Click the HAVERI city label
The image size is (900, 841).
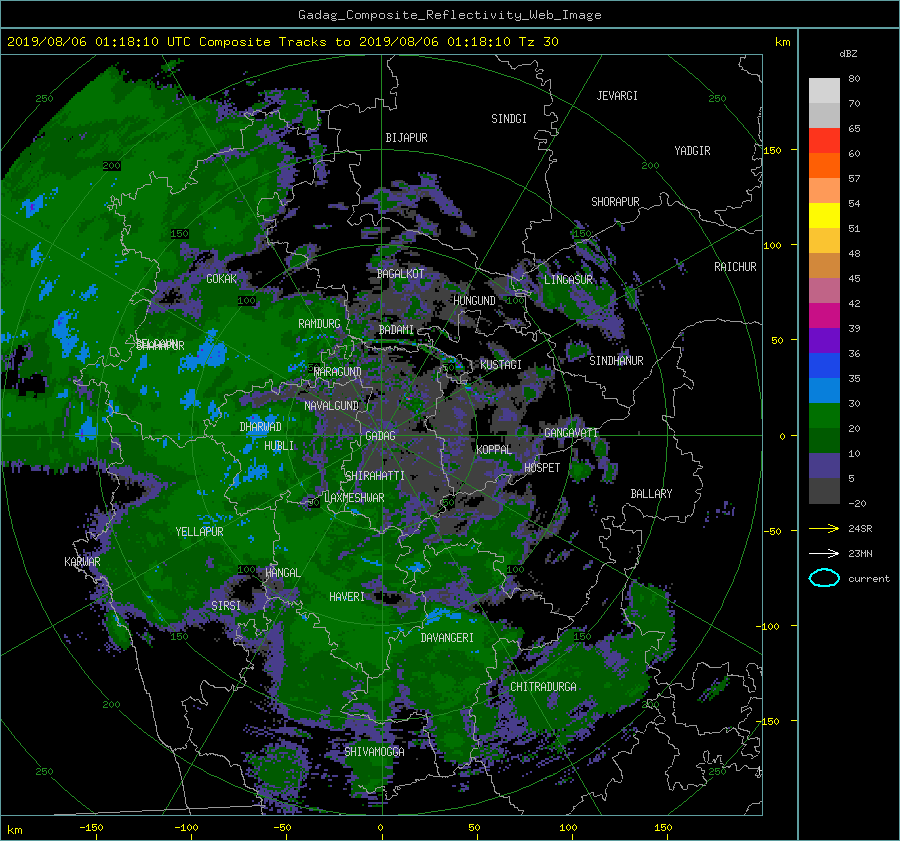(x=347, y=597)
